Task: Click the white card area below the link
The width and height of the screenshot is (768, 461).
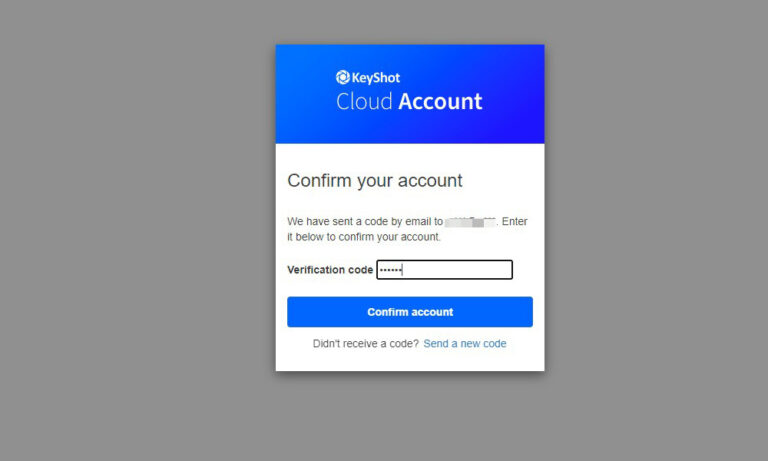Action: (x=410, y=361)
